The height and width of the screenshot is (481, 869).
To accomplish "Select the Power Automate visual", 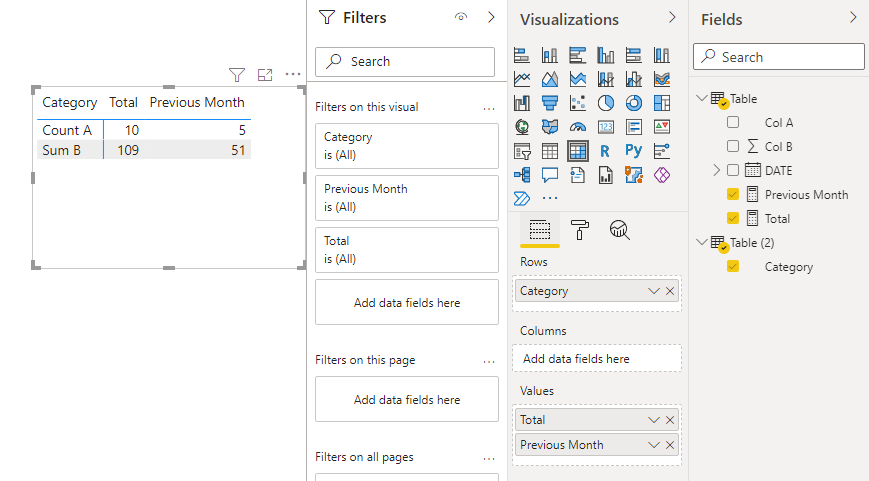I will 522,198.
